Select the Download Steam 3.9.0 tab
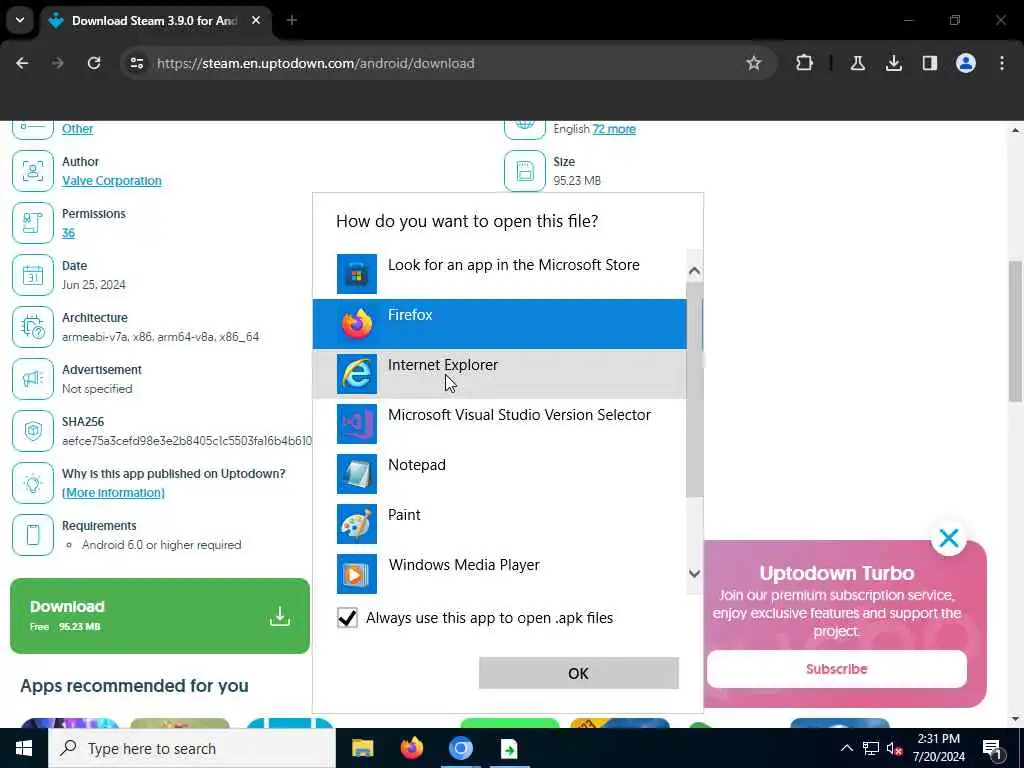Viewport: 1024px width, 768px height. point(154,20)
